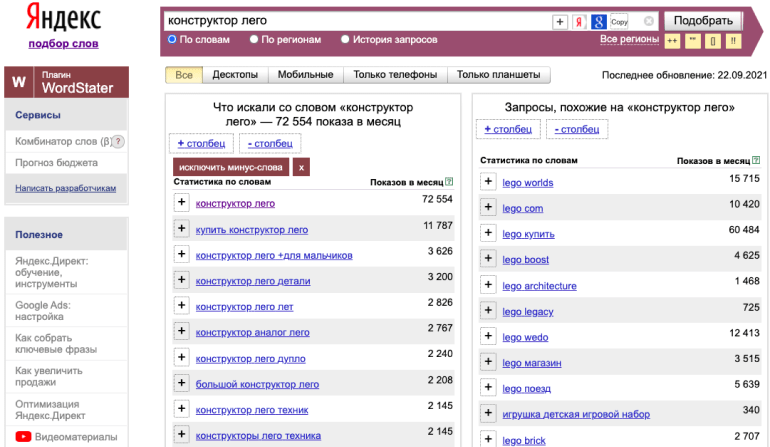
Task: Open the 'конструктор лего техник' keyword link
Action: (x=252, y=410)
